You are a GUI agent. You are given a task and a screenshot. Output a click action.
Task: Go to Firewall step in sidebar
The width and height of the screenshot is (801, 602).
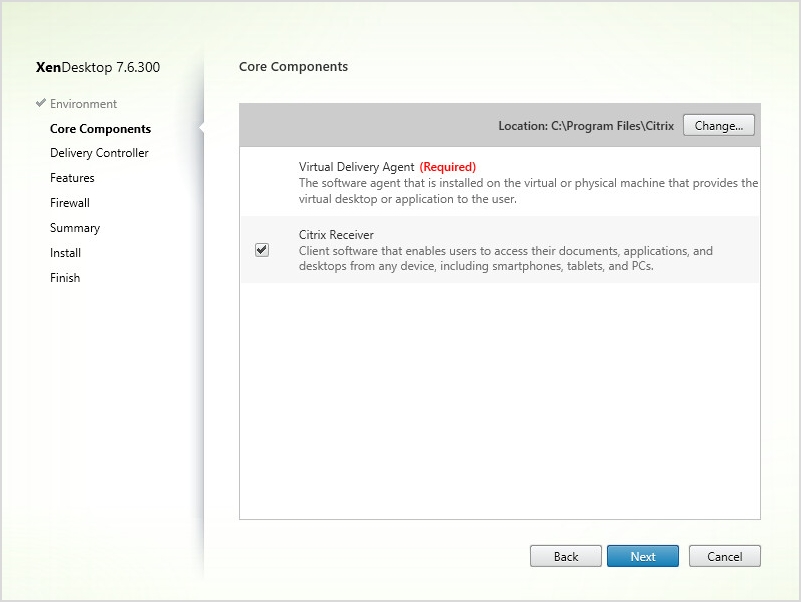pos(69,203)
